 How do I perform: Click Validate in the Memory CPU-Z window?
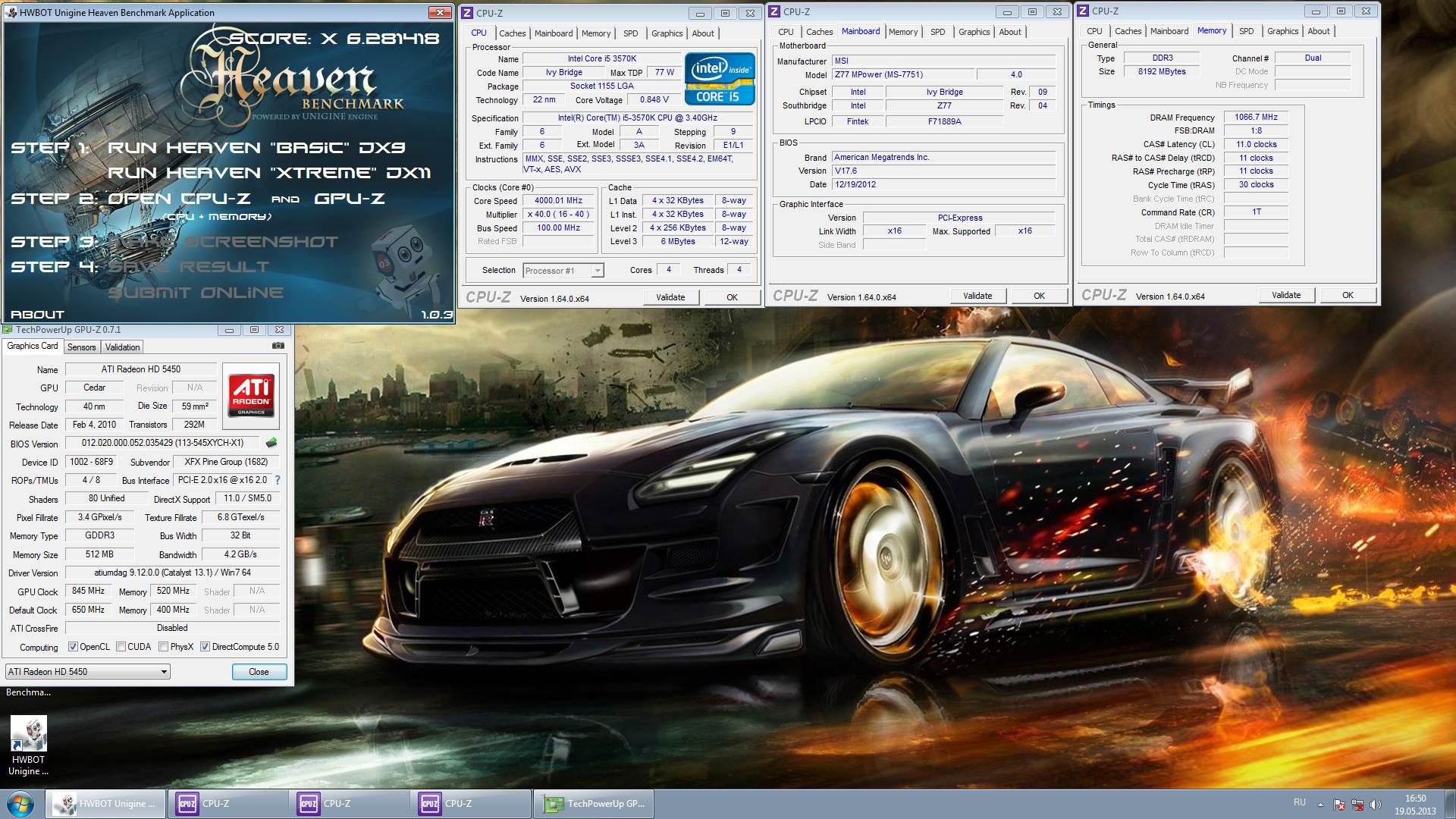point(1286,295)
